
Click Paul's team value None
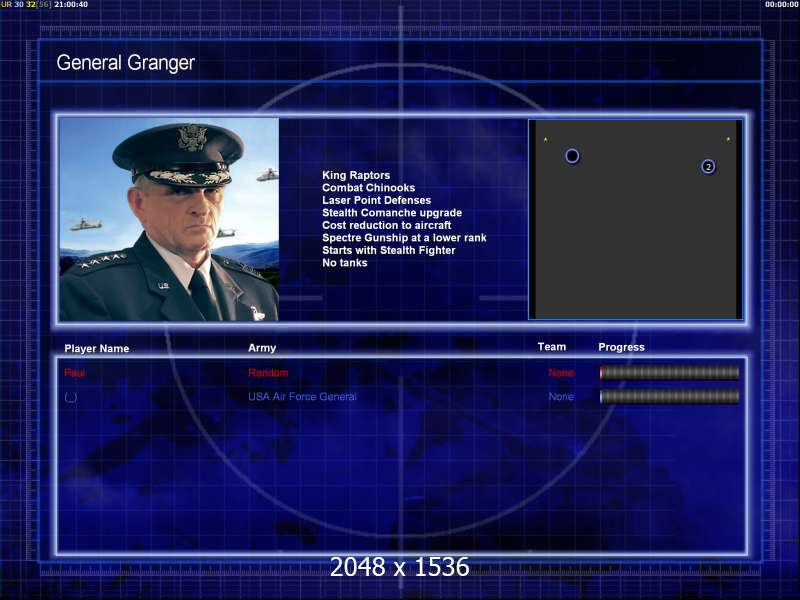tap(561, 373)
